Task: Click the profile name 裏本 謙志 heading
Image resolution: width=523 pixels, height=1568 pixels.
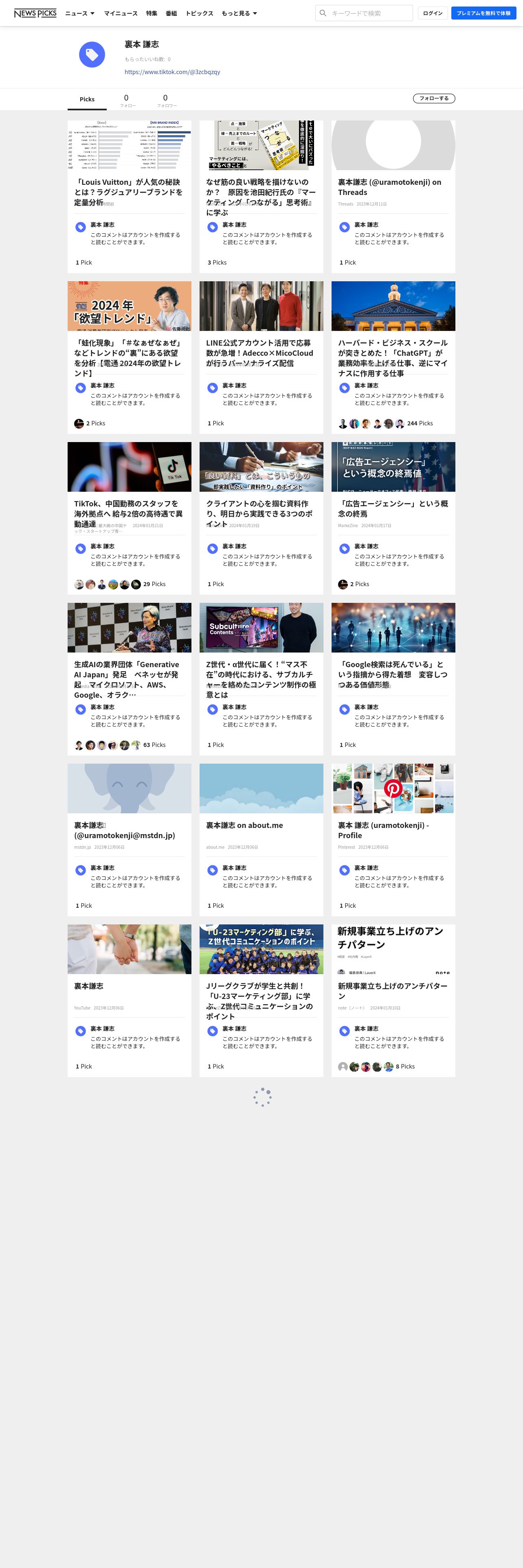Action: coord(142,44)
